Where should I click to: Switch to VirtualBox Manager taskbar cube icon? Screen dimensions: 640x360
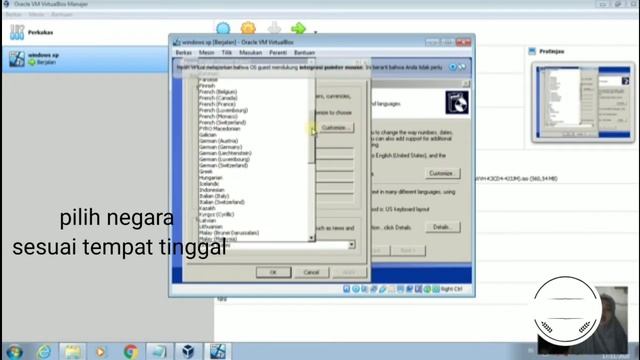188,351
